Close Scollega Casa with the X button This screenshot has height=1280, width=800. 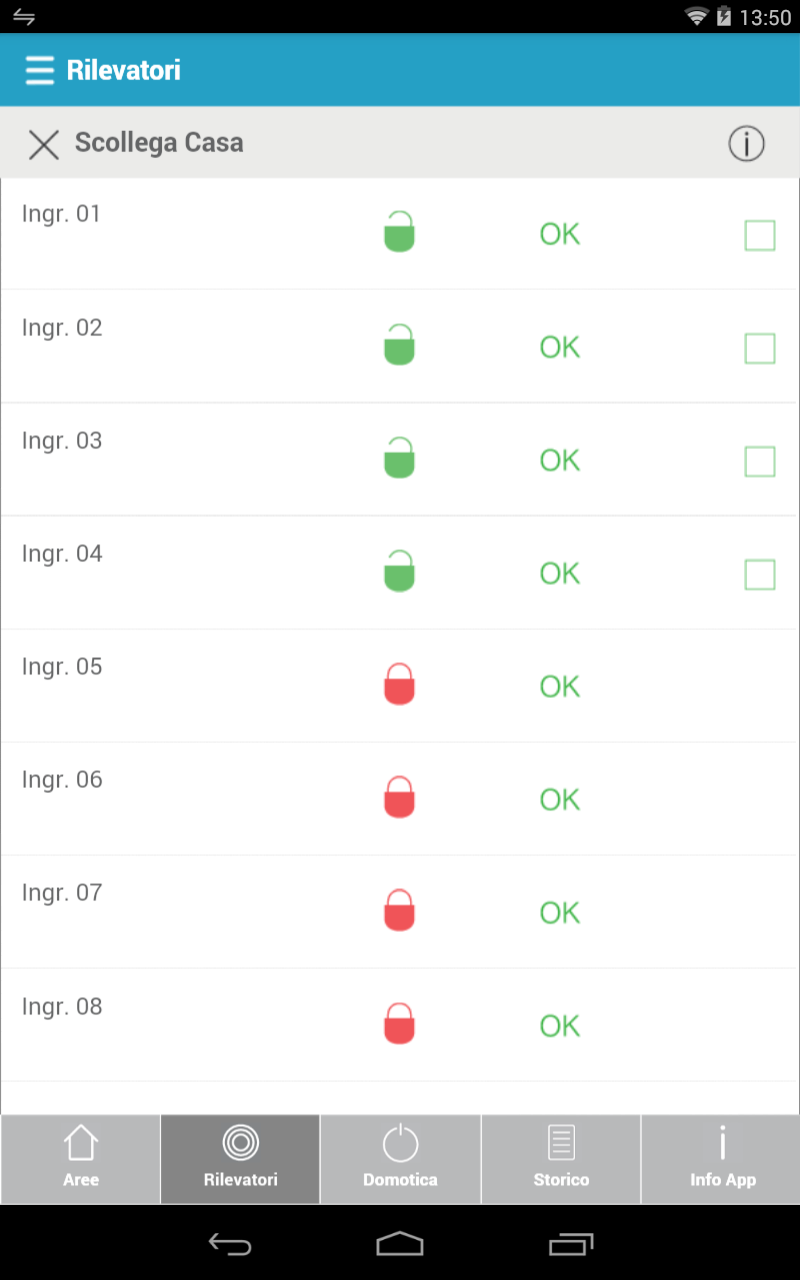pos(44,144)
